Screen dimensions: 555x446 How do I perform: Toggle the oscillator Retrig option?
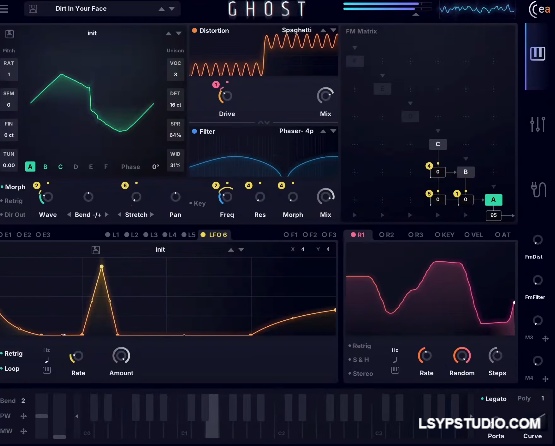[x=12, y=201]
